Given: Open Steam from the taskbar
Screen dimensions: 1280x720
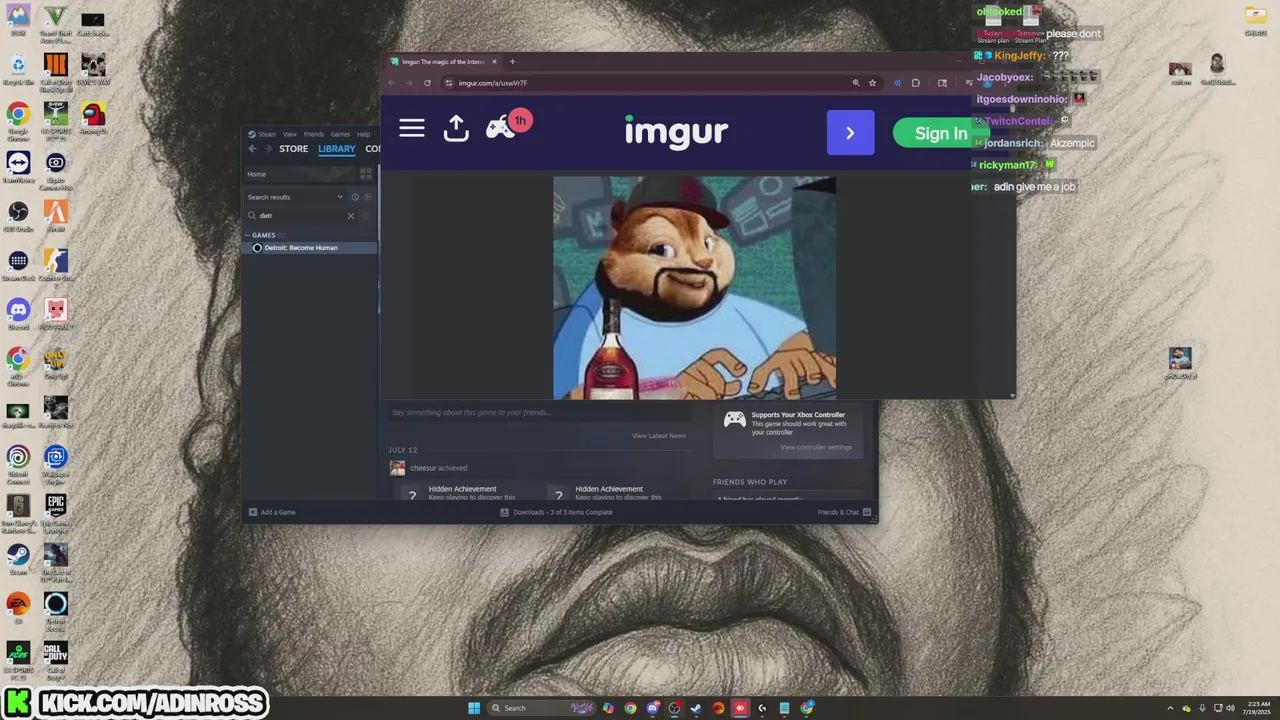Looking at the screenshot, I should click(696, 708).
